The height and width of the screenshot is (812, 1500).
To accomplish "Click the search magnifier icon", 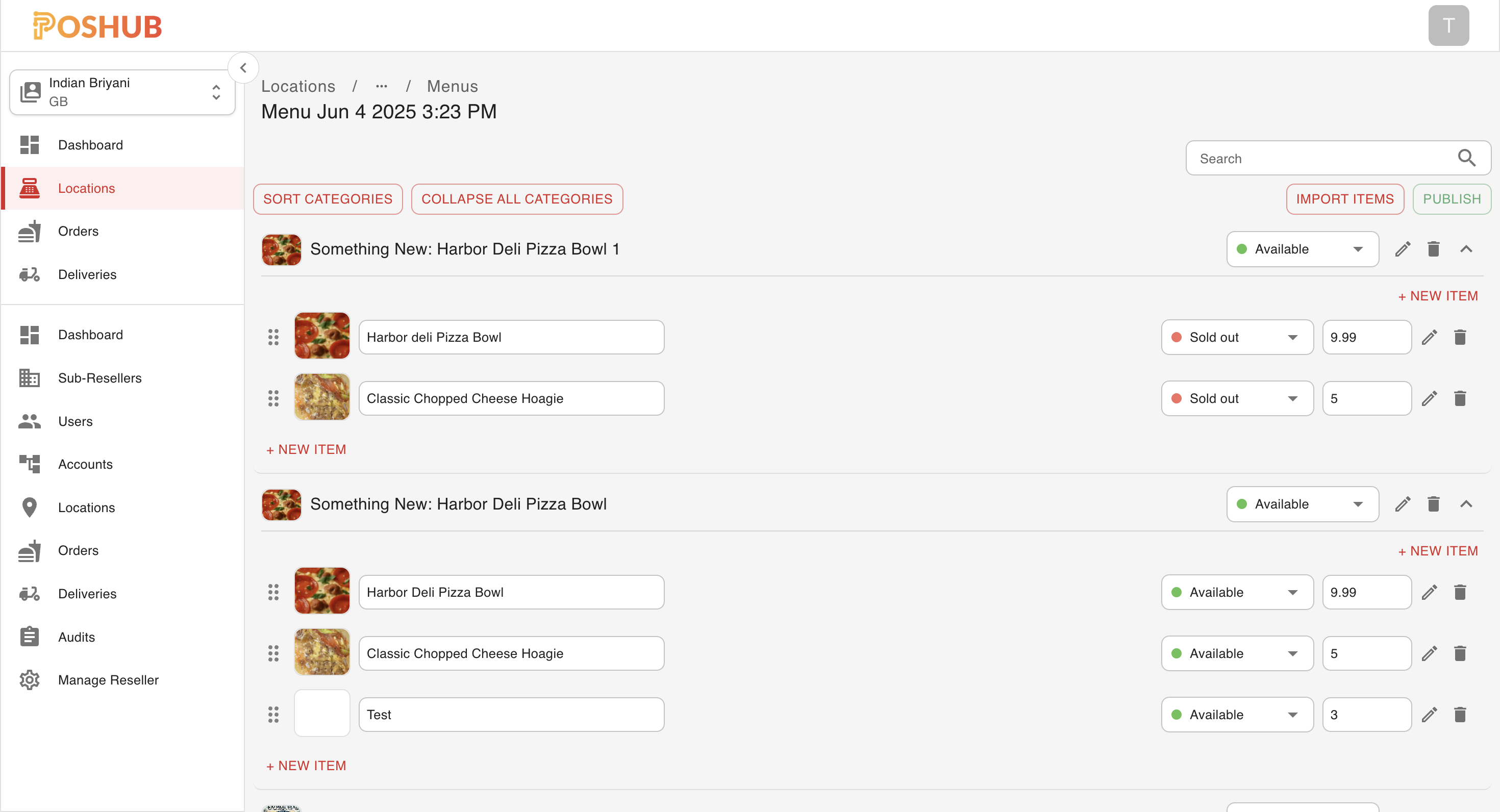I will pos(1466,158).
